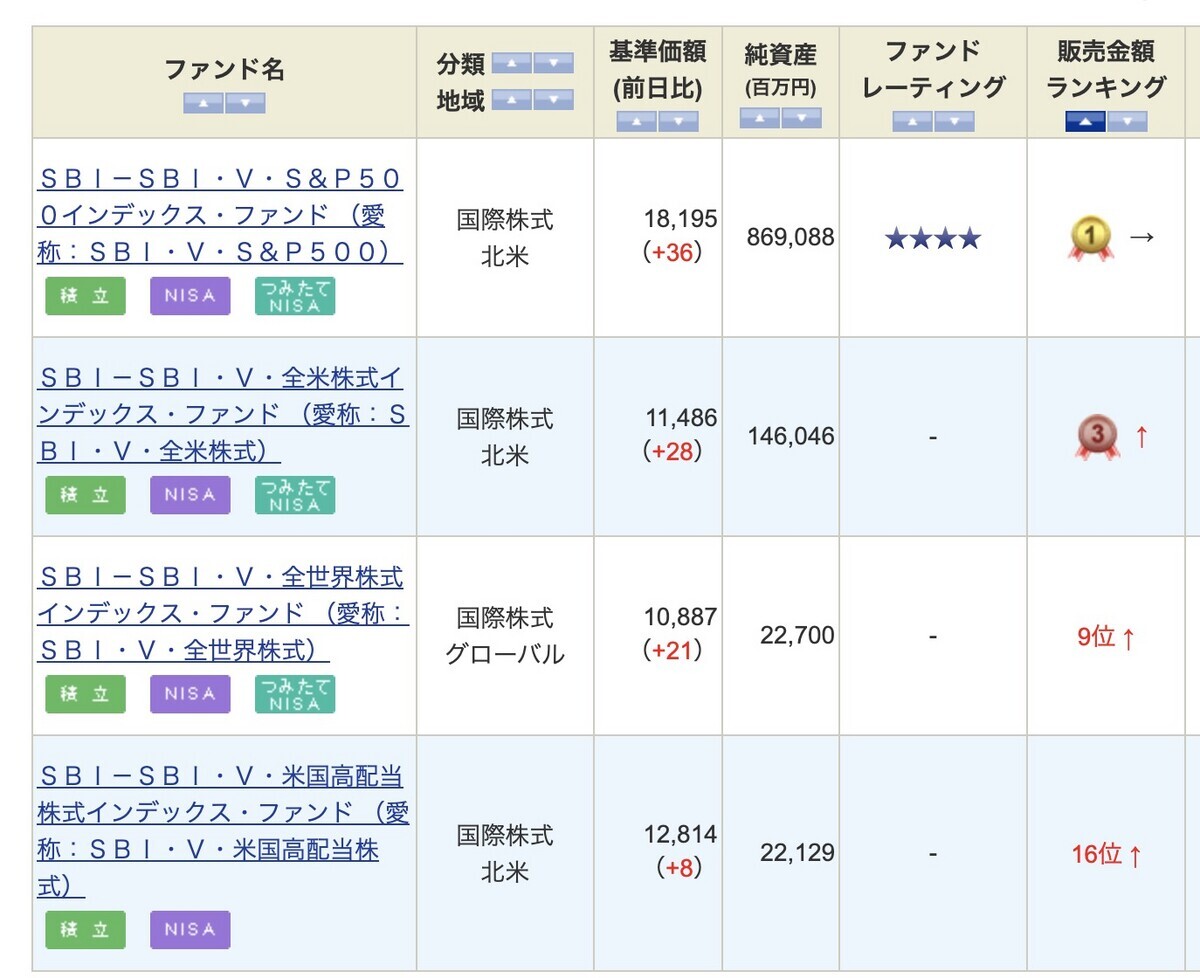The width and height of the screenshot is (1200, 978).
Task: Click 16位 ranking text
Action: pos(1097,854)
